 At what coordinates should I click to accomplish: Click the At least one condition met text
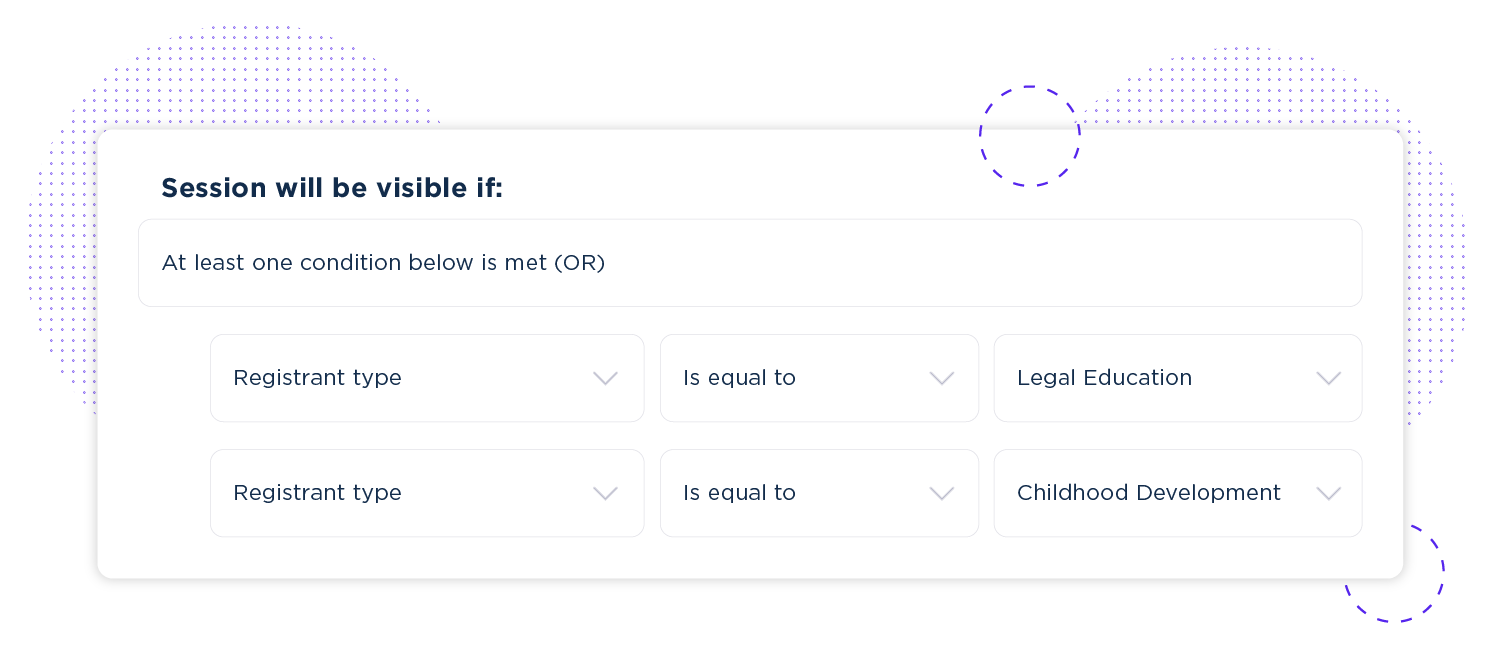click(384, 263)
